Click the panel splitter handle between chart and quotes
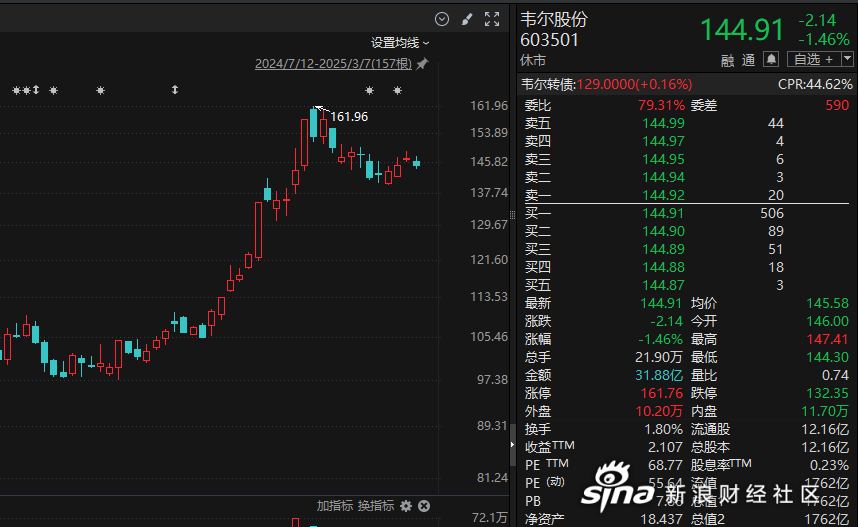Image resolution: width=858 pixels, height=527 pixels. pyautogui.click(x=512, y=215)
